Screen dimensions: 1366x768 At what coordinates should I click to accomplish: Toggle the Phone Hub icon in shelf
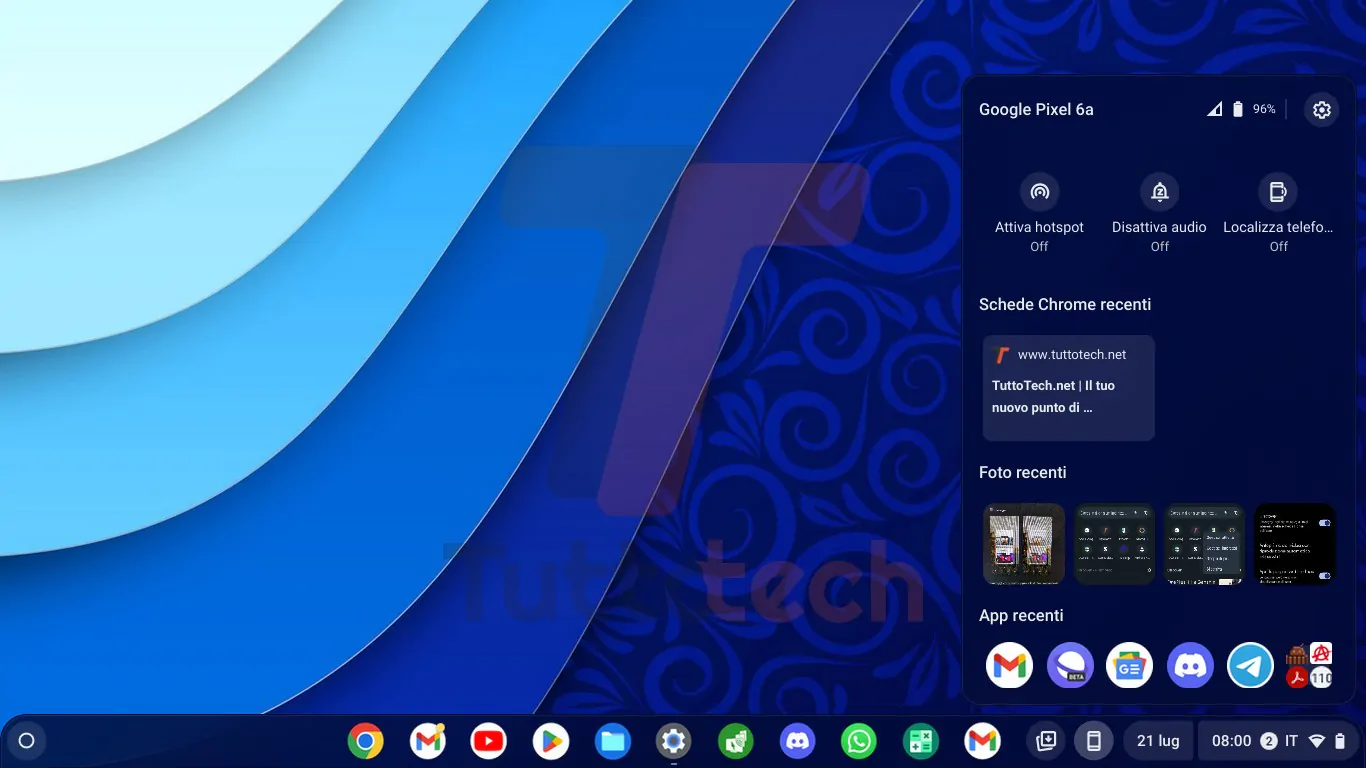pos(1094,741)
